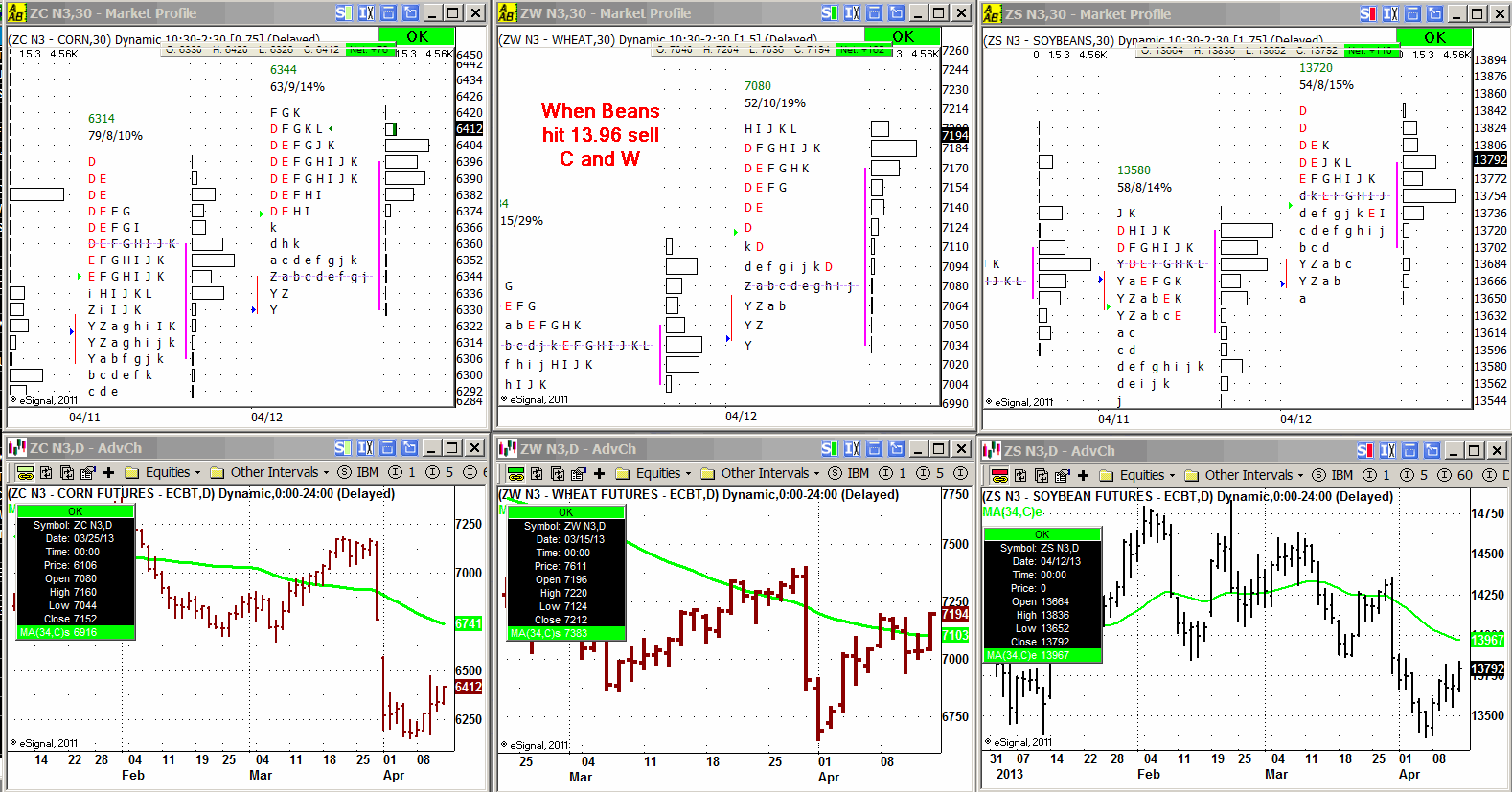The height and width of the screenshot is (792, 1512).
Task: Click the OK button on soybean chart data box
Action: (1042, 534)
